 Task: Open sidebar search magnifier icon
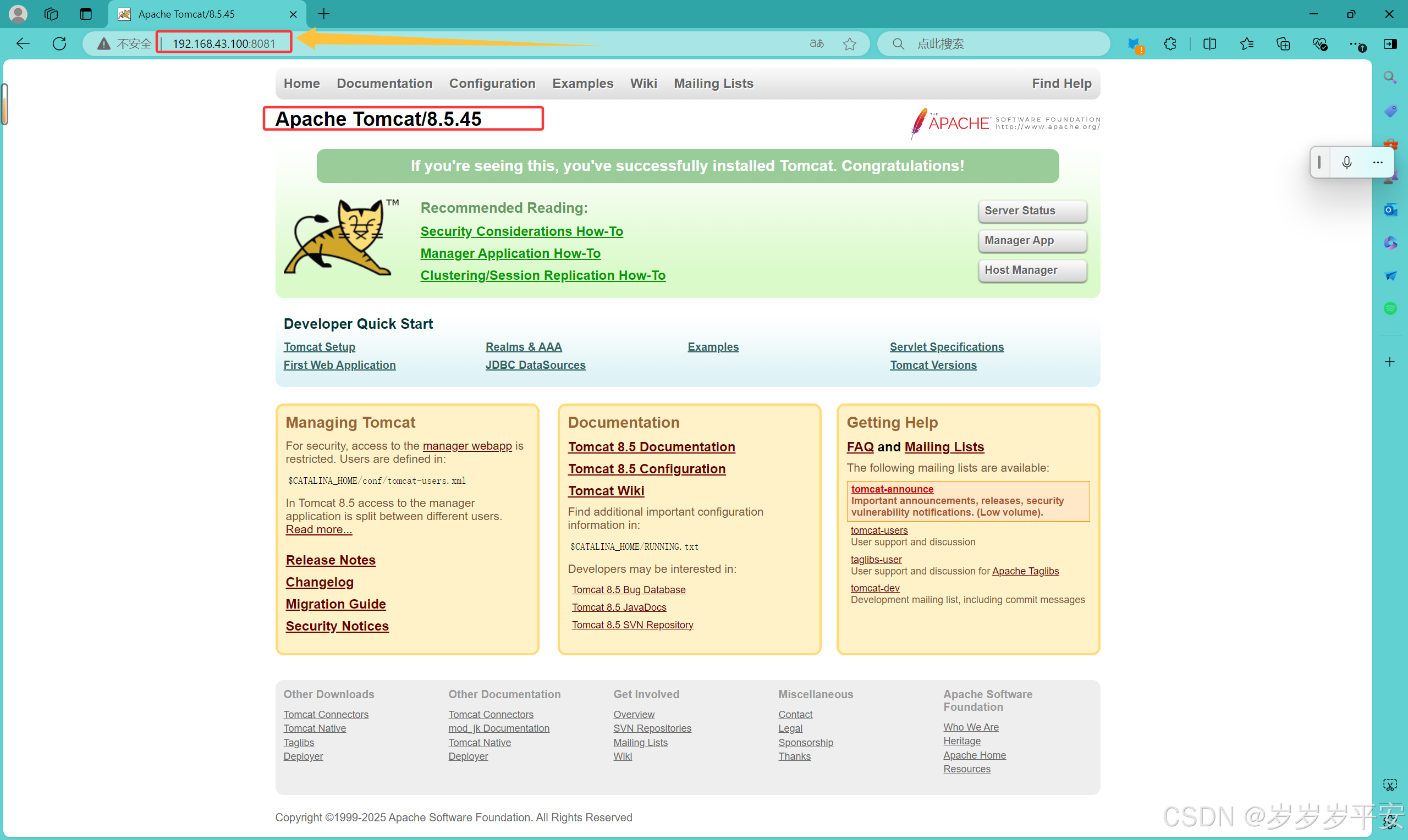(1390, 76)
